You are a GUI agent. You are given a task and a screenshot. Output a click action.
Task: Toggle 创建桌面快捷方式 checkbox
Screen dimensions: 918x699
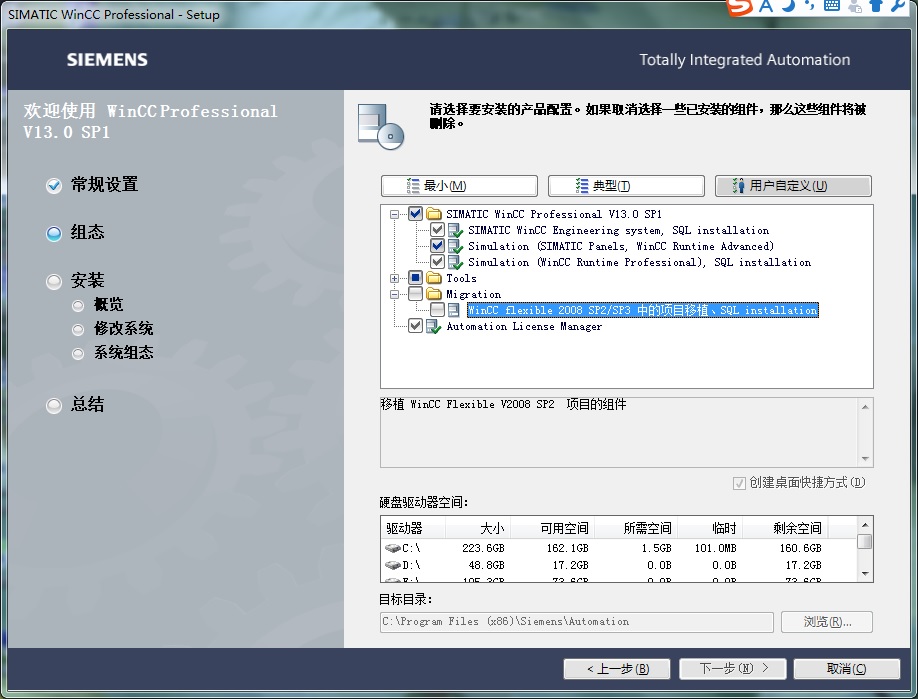[739, 483]
